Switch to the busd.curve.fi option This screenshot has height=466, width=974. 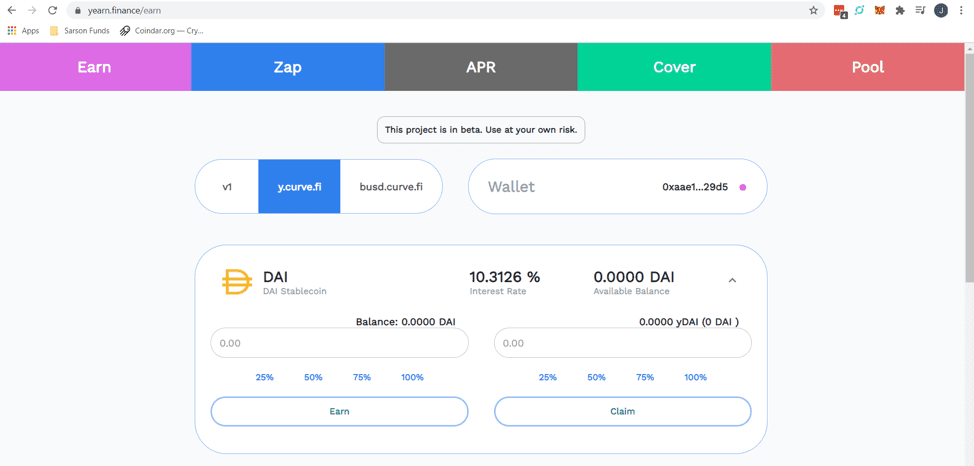391,187
